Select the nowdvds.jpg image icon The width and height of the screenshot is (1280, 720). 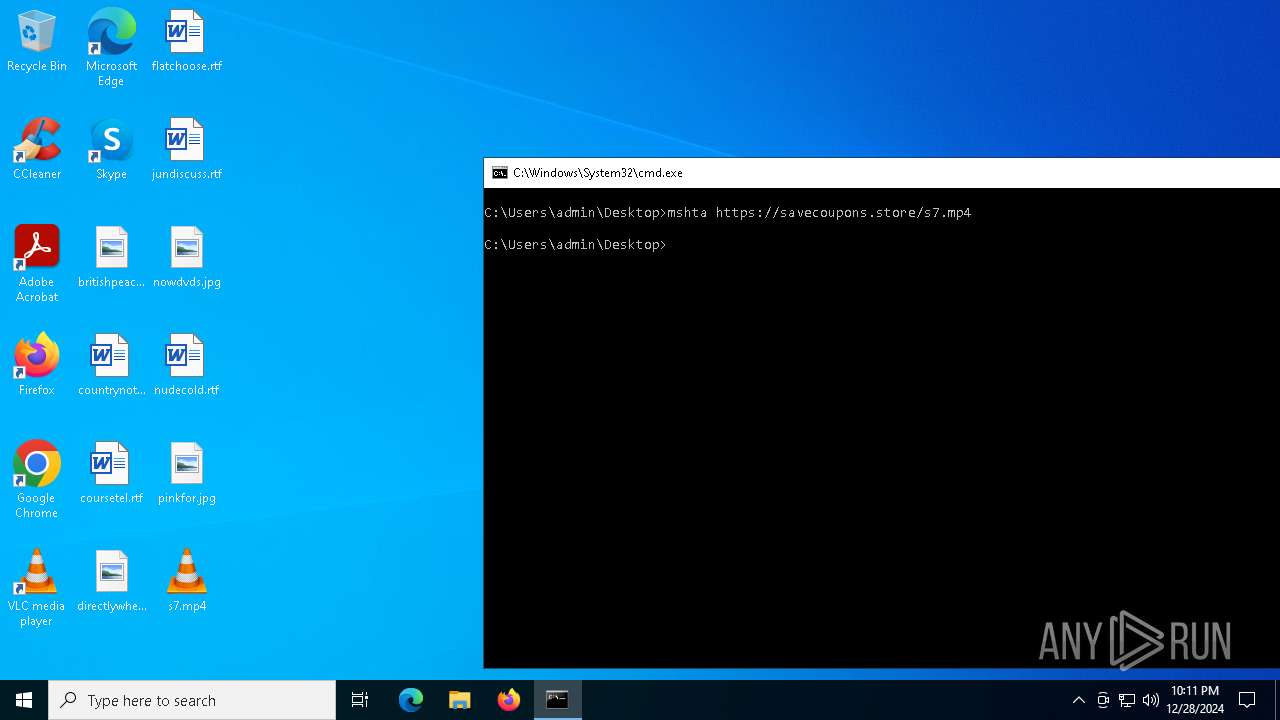186,257
